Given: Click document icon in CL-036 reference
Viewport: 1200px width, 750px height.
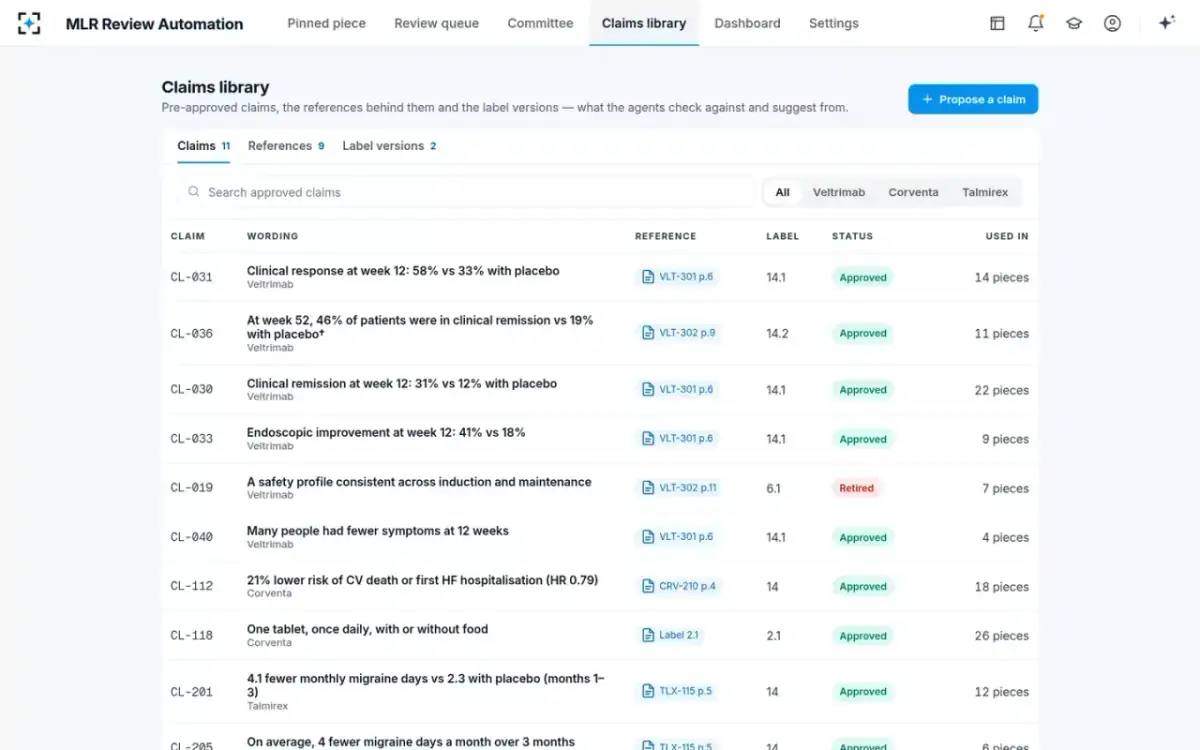Looking at the screenshot, I should pos(648,333).
